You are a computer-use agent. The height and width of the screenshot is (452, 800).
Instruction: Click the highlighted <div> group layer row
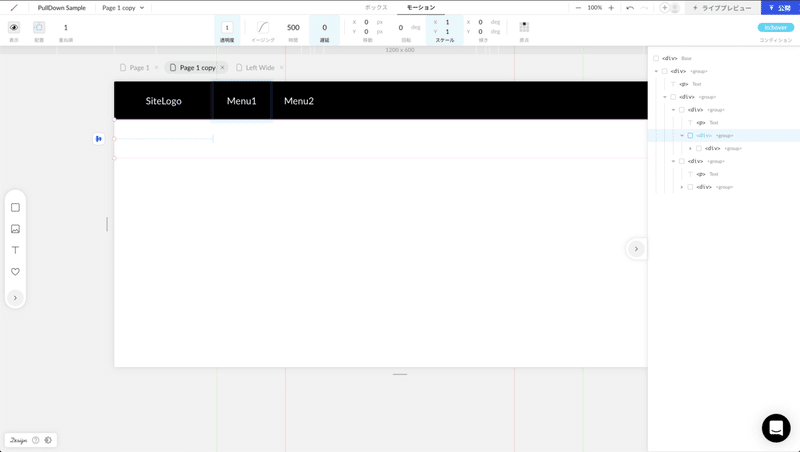723,136
